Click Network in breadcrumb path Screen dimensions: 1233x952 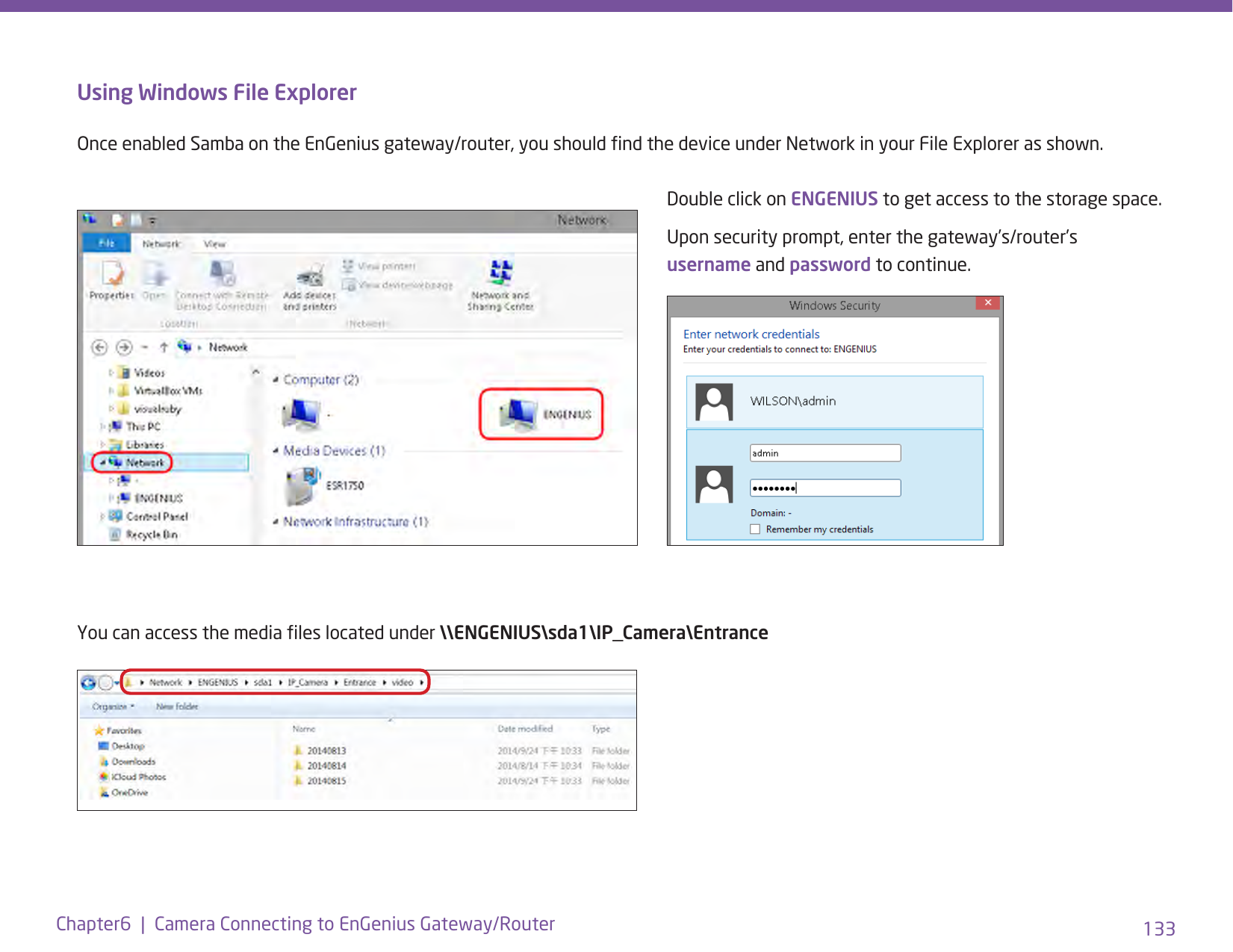click(166, 682)
